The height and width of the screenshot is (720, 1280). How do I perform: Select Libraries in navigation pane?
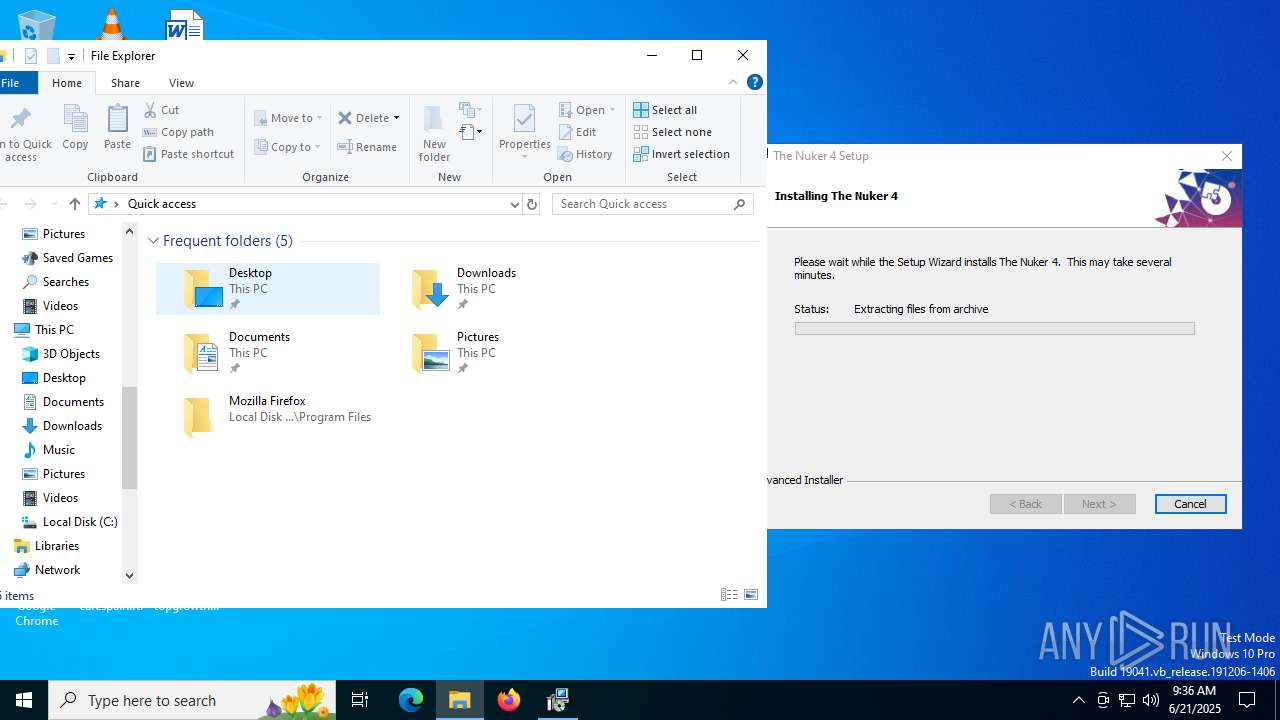tap(57, 546)
